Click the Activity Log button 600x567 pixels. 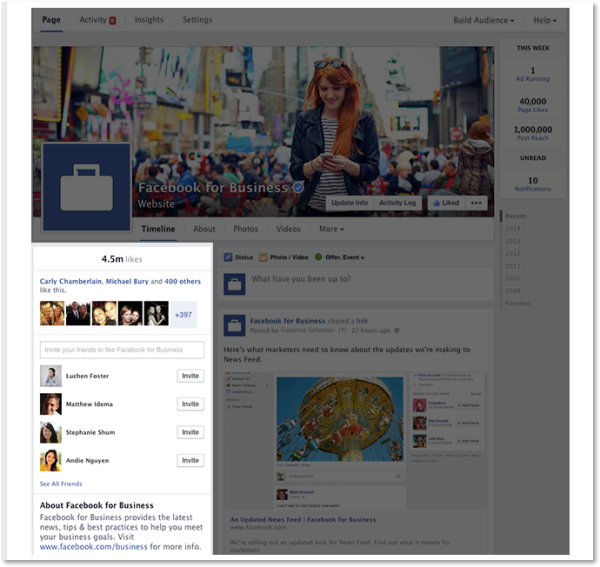coord(397,203)
